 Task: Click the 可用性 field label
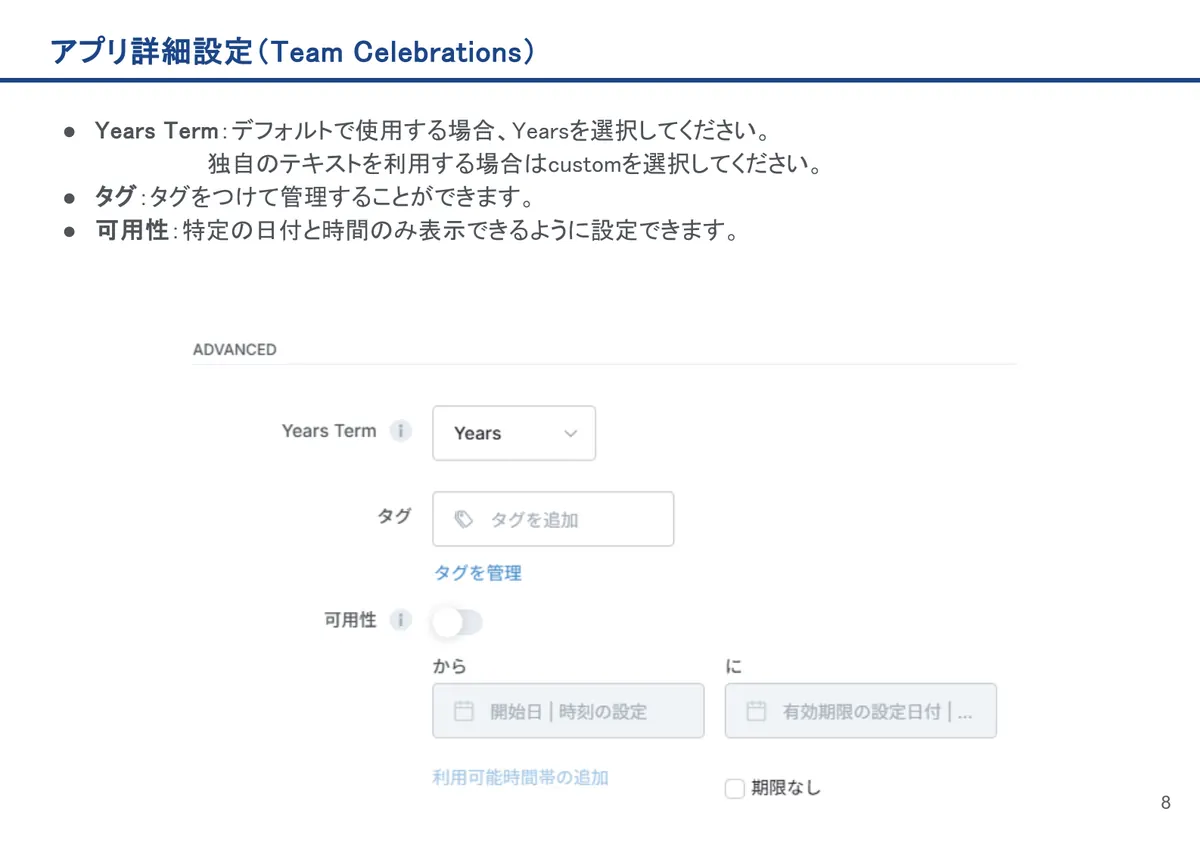coord(350,620)
